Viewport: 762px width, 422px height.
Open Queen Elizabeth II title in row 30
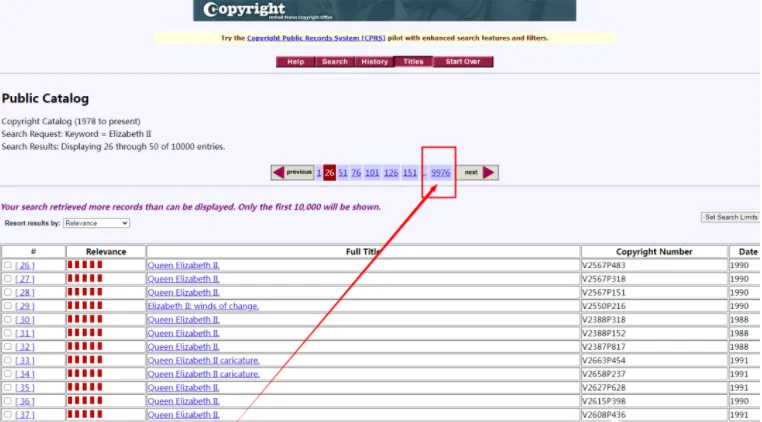(184, 320)
